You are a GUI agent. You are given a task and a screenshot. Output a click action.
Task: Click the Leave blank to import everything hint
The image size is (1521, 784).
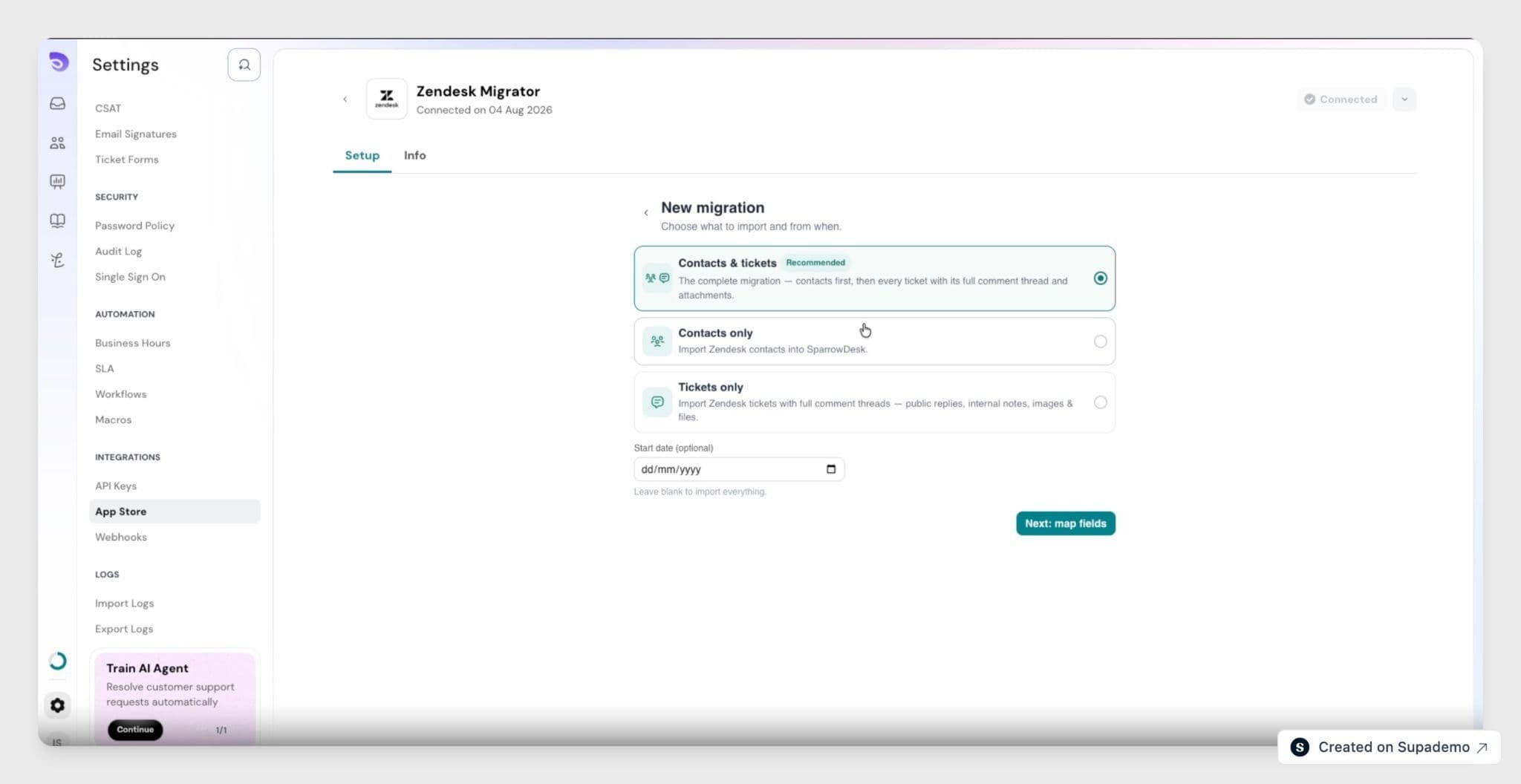coord(700,491)
